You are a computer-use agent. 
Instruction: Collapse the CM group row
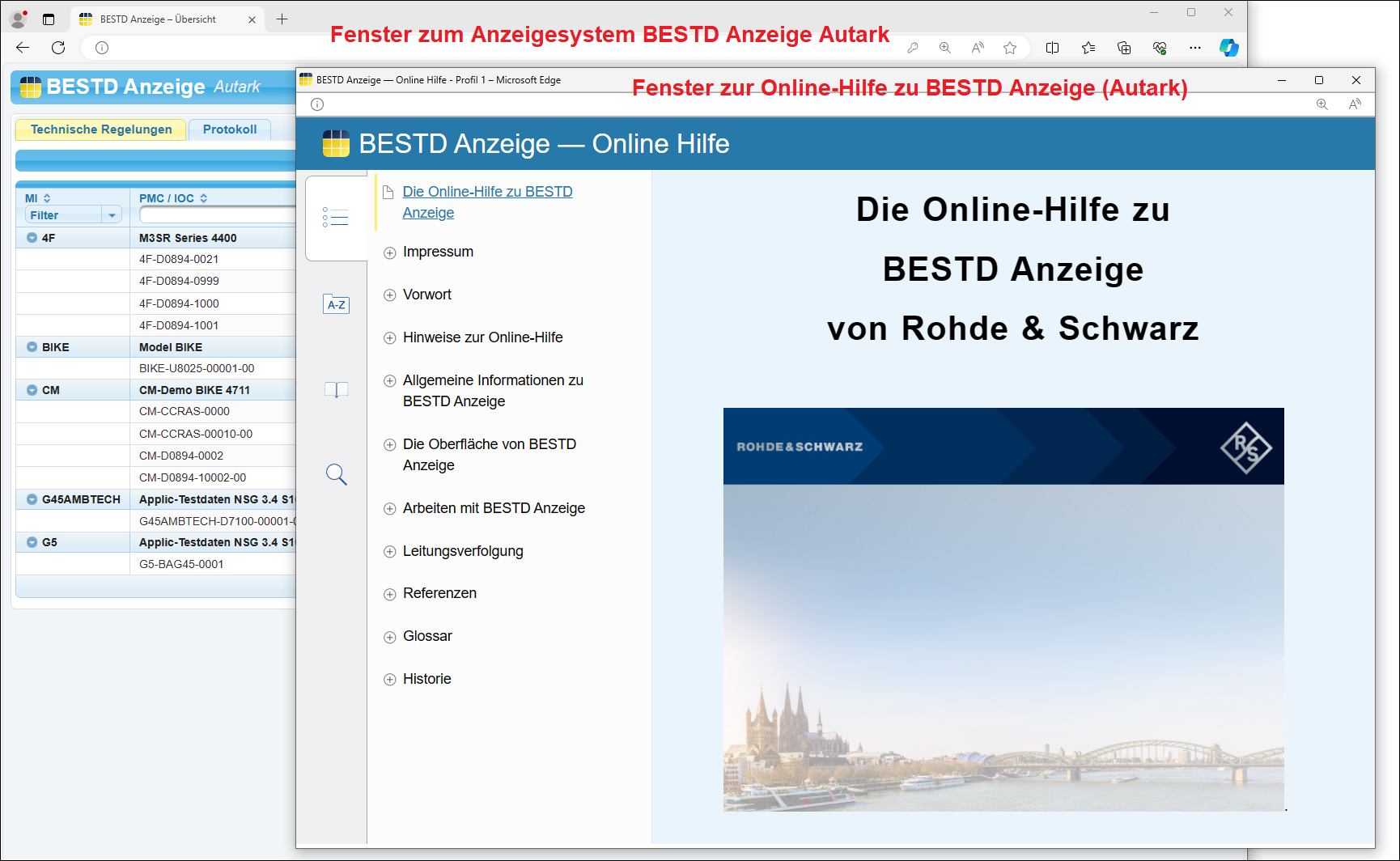32,390
